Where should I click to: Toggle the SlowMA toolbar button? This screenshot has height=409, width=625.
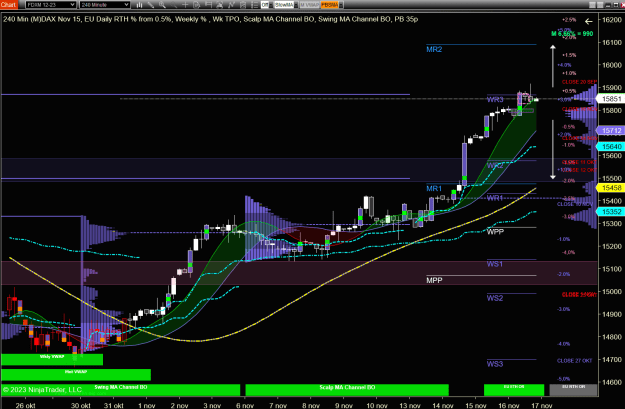285,5
